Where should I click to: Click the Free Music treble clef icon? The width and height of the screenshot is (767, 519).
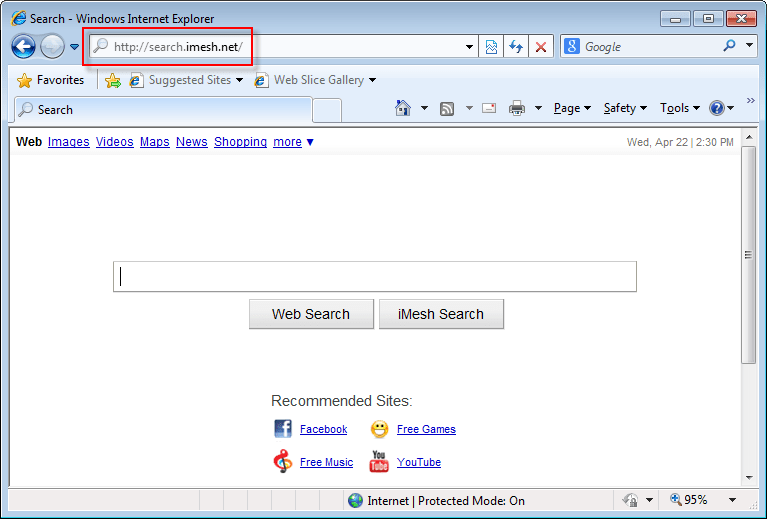[283, 461]
